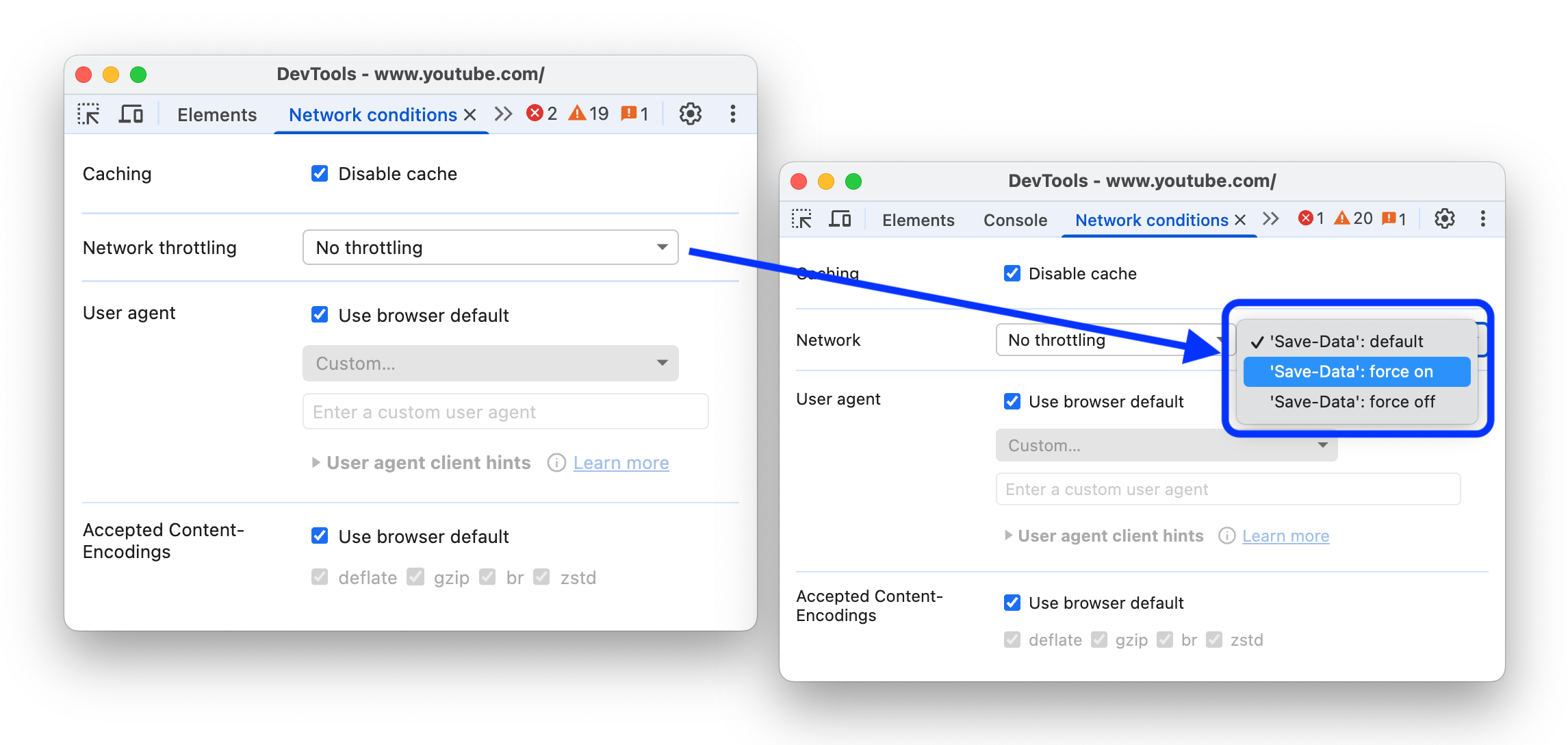The height and width of the screenshot is (745, 1568).
Task: Click the error count badge showing 2
Action: pyautogui.click(x=541, y=113)
